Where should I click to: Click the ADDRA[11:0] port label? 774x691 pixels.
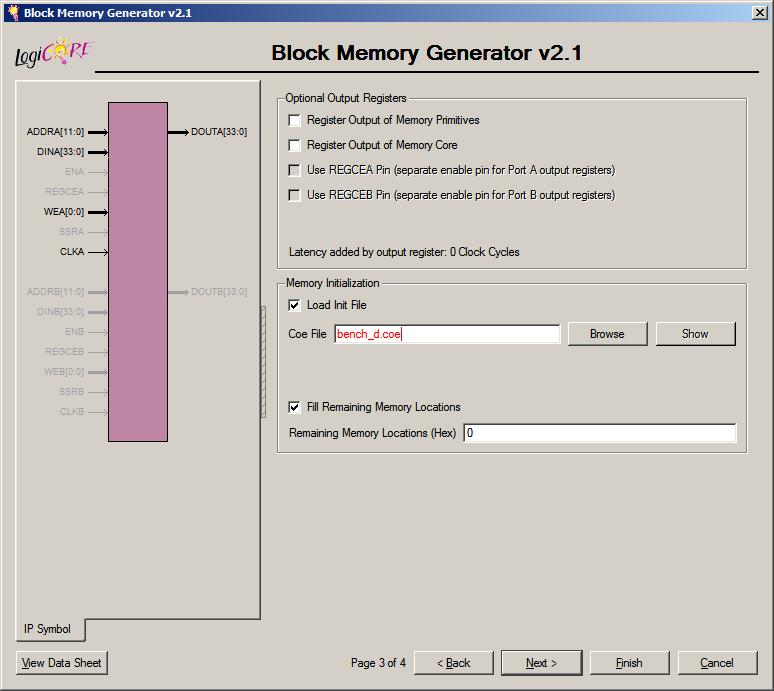click(x=55, y=132)
